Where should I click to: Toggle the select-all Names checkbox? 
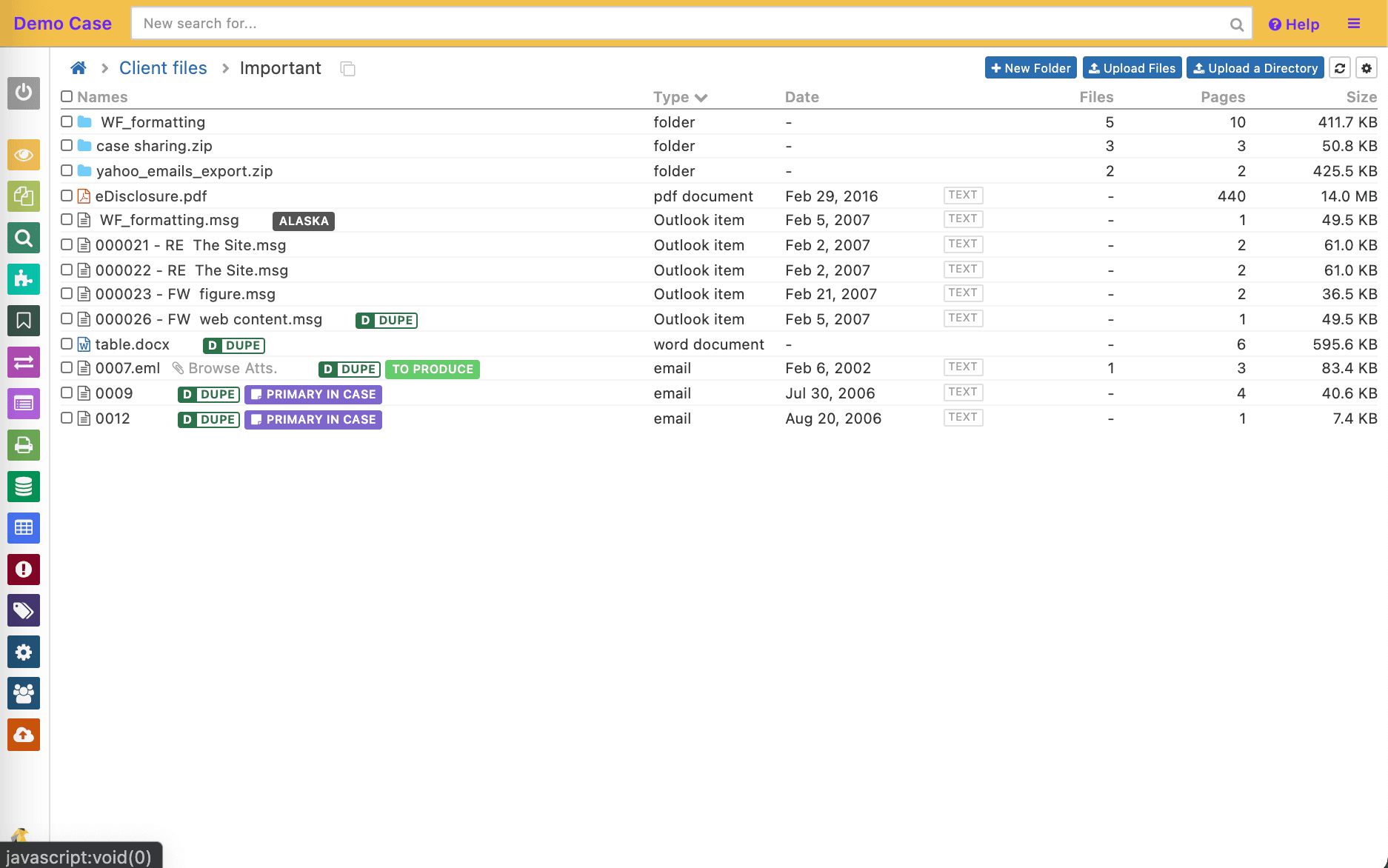pos(67,96)
